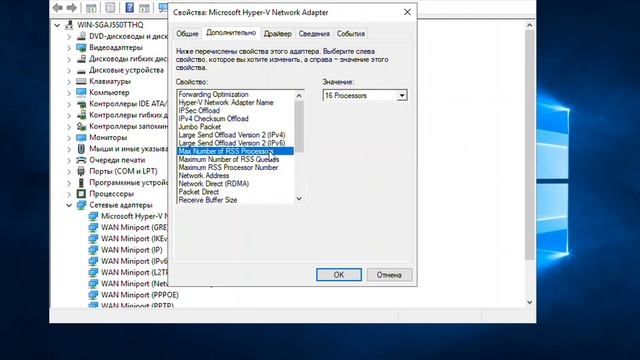The image size is (640, 360).
Task: Expand the Дисковые устройства node
Action: (x=69, y=70)
